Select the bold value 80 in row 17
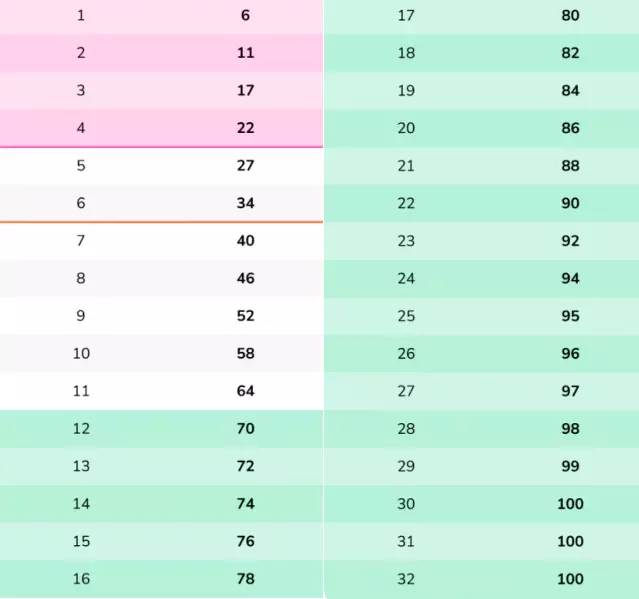639x599 pixels. pyautogui.click(x=570, y=16)
